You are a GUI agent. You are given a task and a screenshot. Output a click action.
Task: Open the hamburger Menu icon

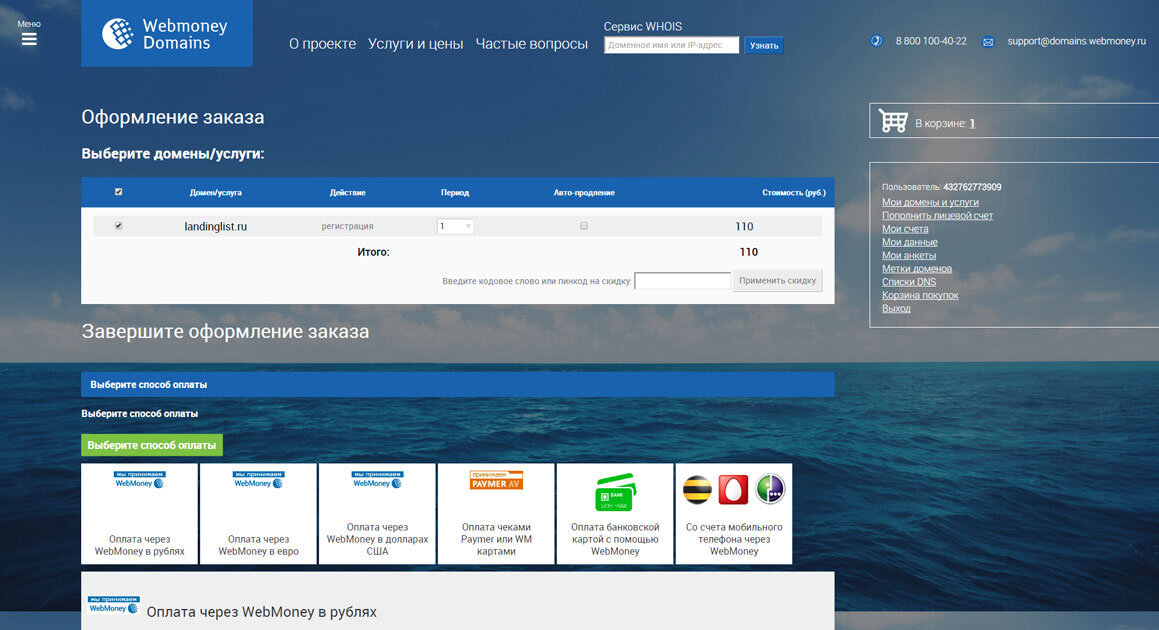pyautogui.click(x=29, y=39)
